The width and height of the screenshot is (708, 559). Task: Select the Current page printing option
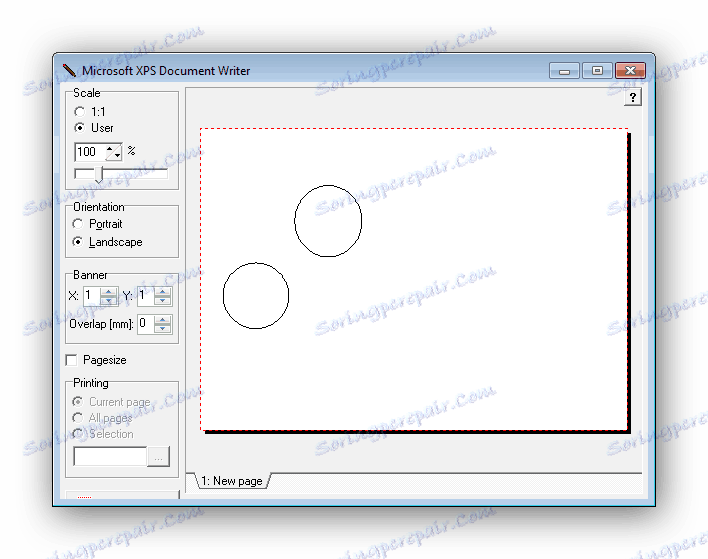pos(78,401)
